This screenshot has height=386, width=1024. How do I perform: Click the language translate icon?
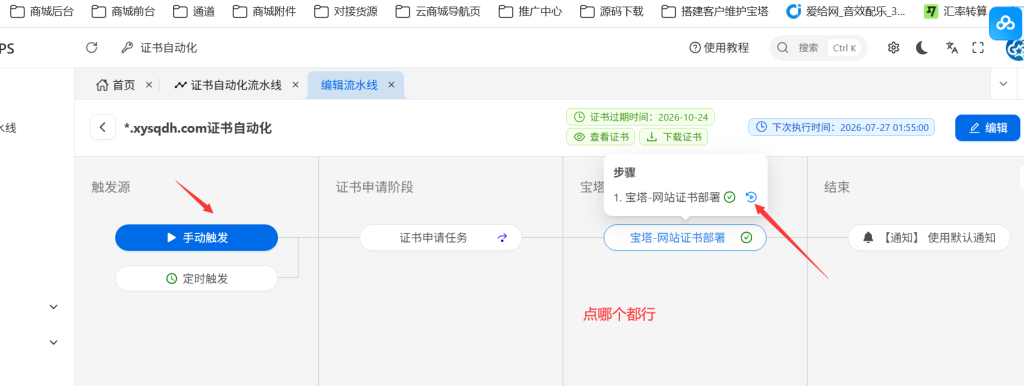coord(952,48)
